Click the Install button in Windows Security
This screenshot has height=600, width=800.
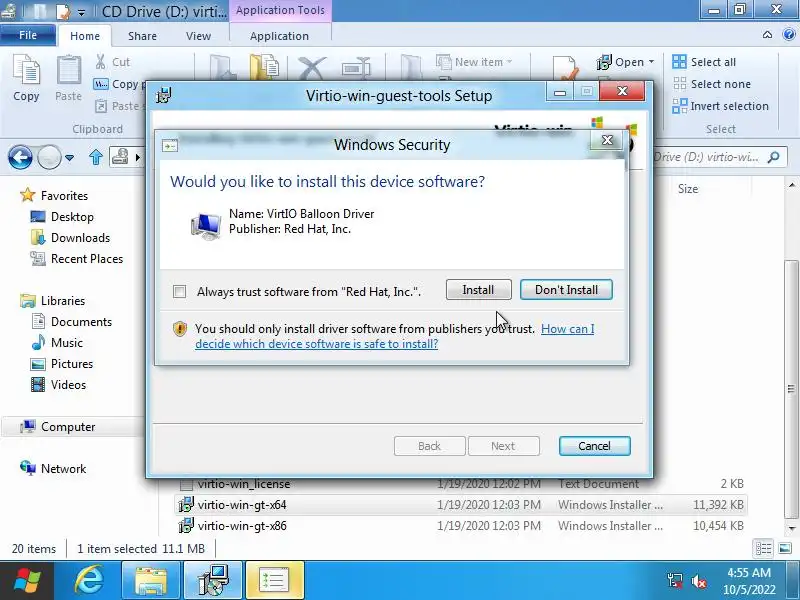478,290
